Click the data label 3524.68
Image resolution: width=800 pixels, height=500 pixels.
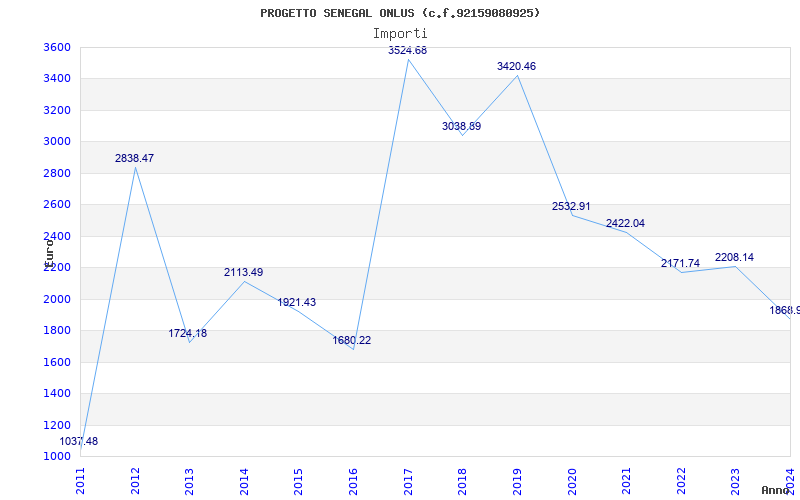point(407,51)
